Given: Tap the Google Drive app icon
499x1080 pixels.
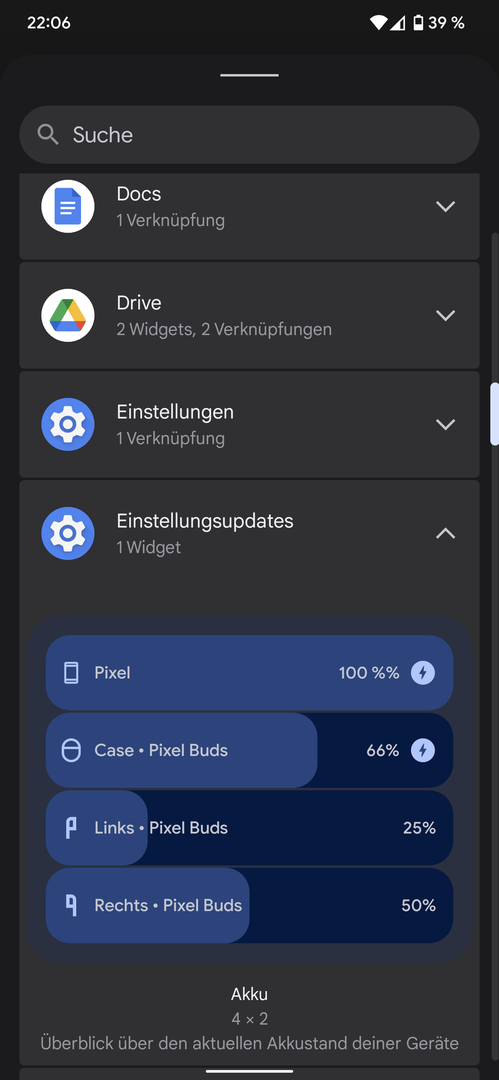Looking at the screenshot, I should point(68,315).
